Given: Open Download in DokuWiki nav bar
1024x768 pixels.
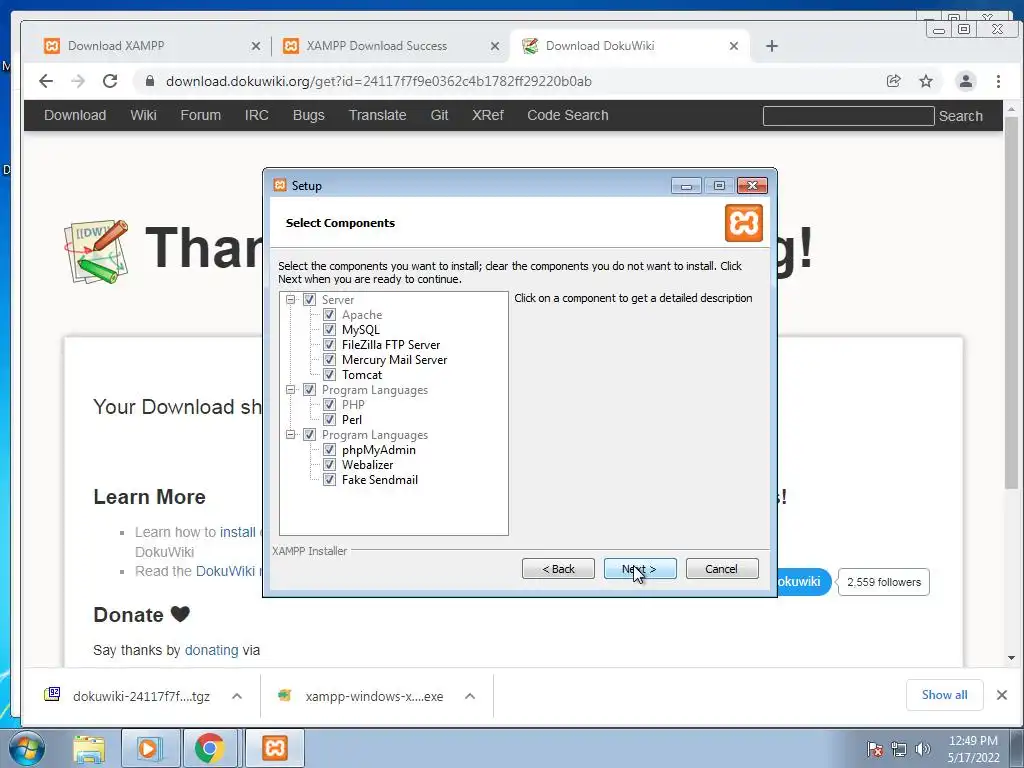Looking at the screenshot, I should point(75,115).
